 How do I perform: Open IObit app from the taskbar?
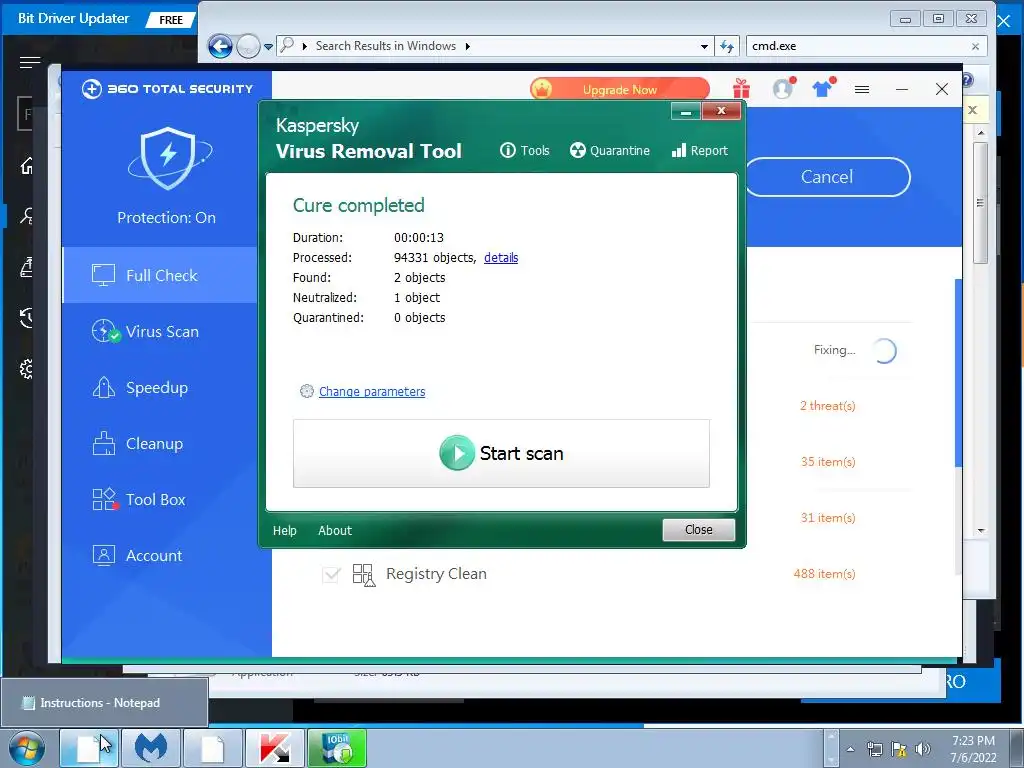(337, 748)
